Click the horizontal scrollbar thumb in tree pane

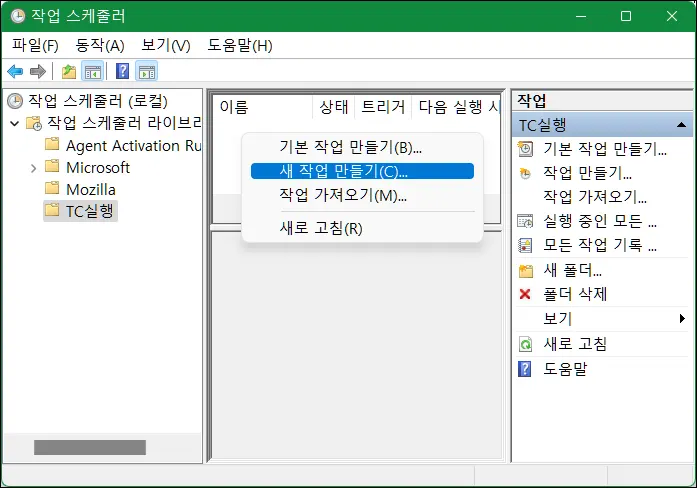90,448
